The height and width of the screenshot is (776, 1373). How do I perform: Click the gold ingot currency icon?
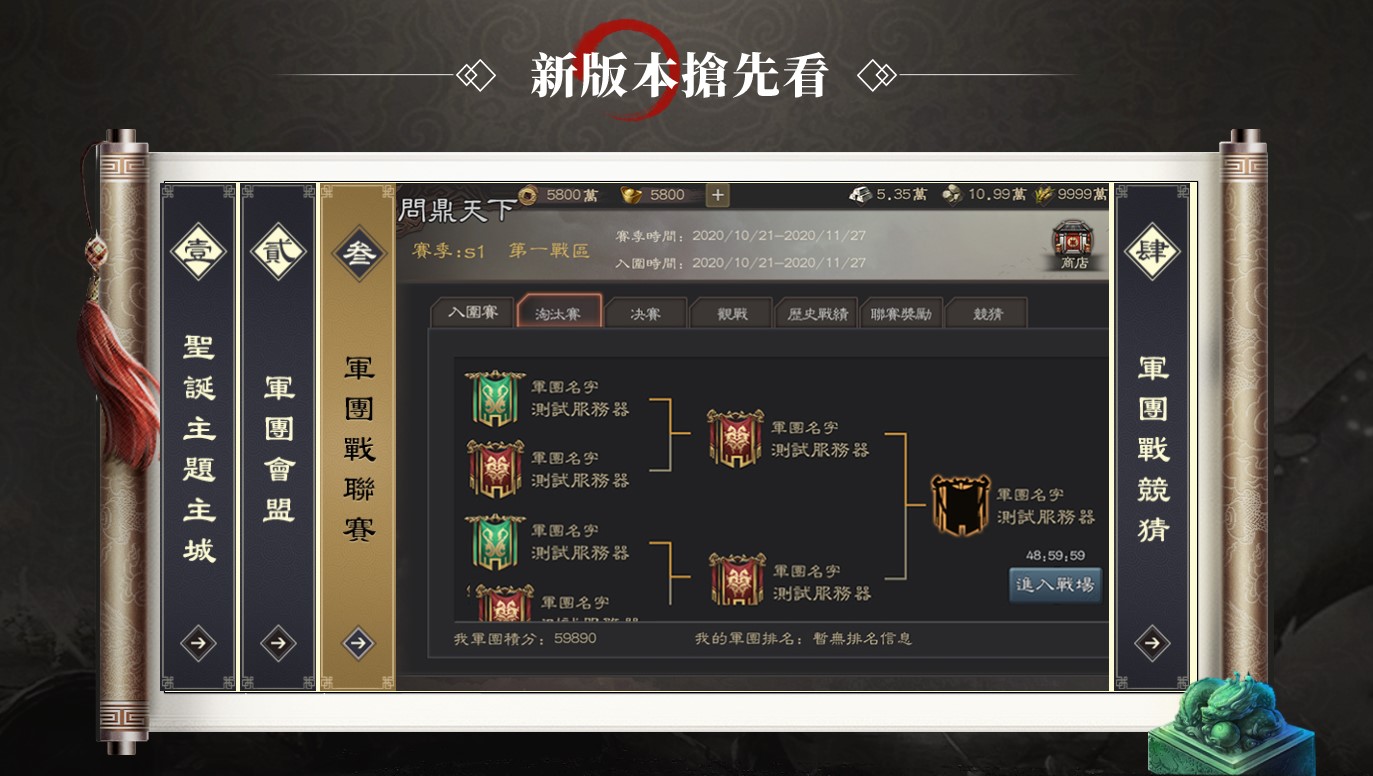631,195
